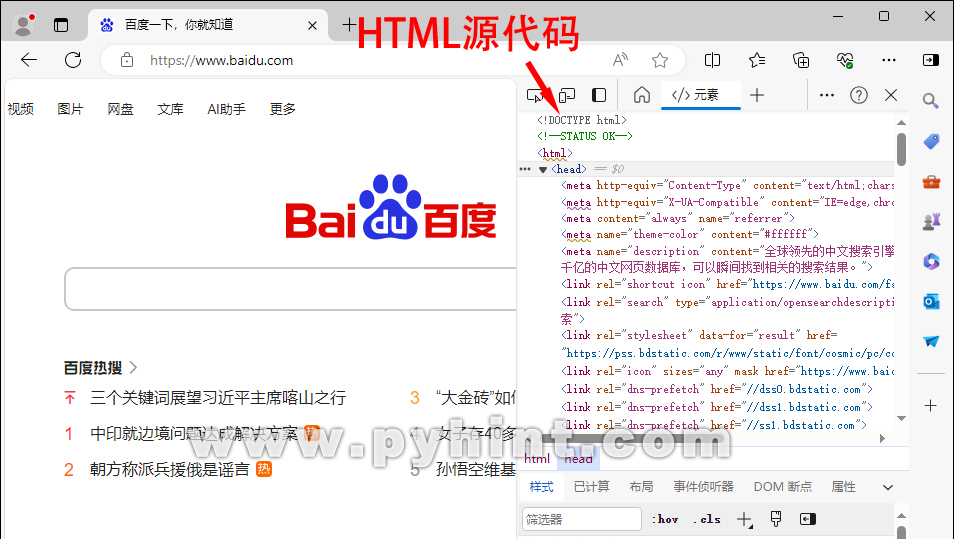Toggle the Edge sidebar button
This screenshot has height=539, width=954.
tap(931, 60)
